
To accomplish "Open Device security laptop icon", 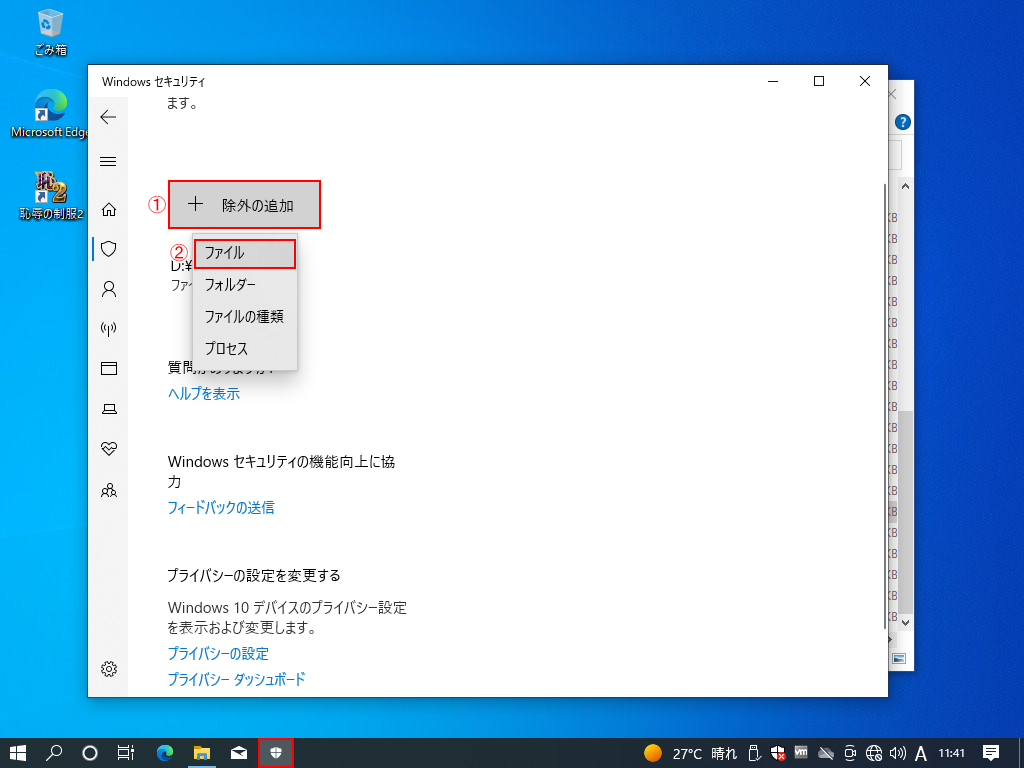I will 109,408.
